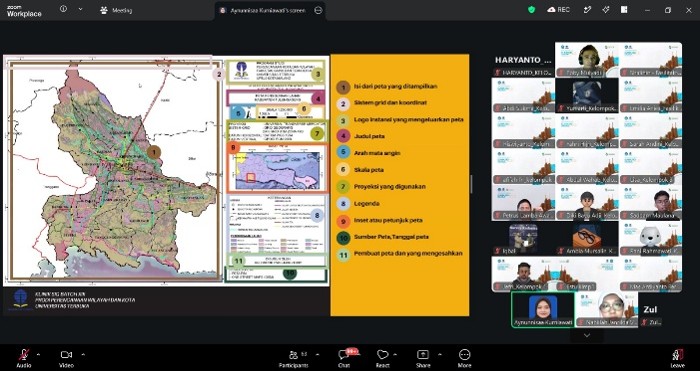Open the Chat panel
This screenshot has height=371, width=700.
(x=344, y=358)
